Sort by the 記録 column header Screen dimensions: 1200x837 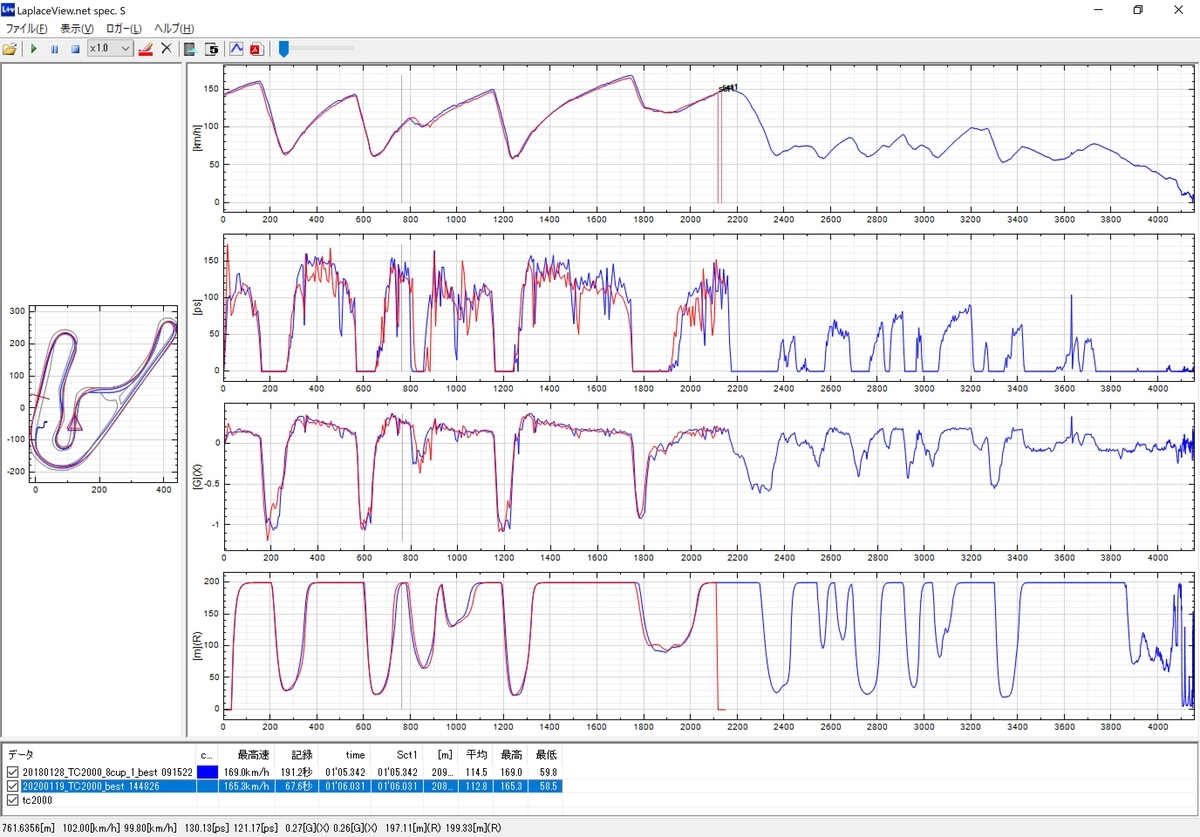coord(296,755)
